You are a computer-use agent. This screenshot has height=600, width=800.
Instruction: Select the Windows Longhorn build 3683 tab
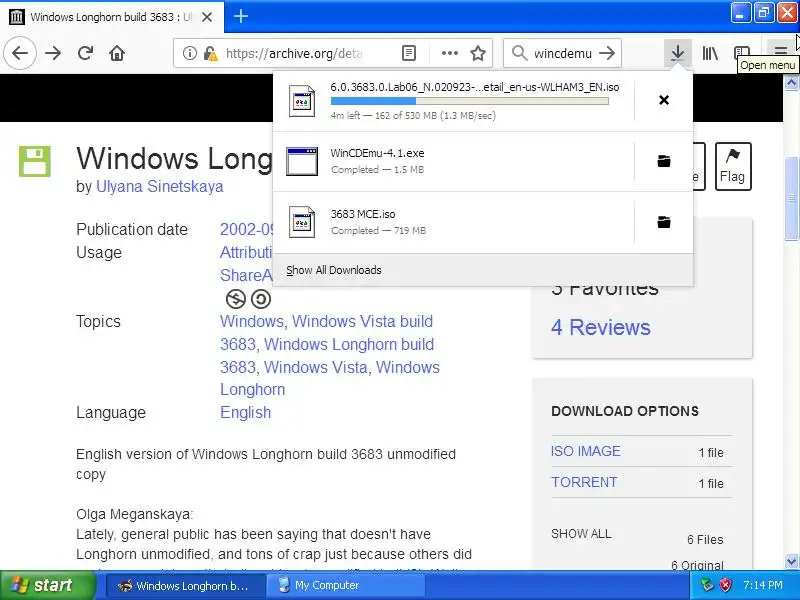[x=112, y=17]
